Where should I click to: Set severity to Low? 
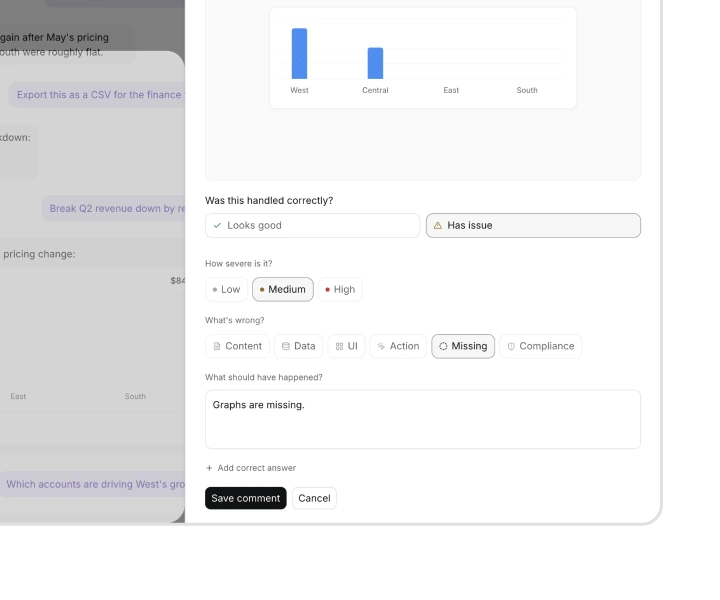226,289
